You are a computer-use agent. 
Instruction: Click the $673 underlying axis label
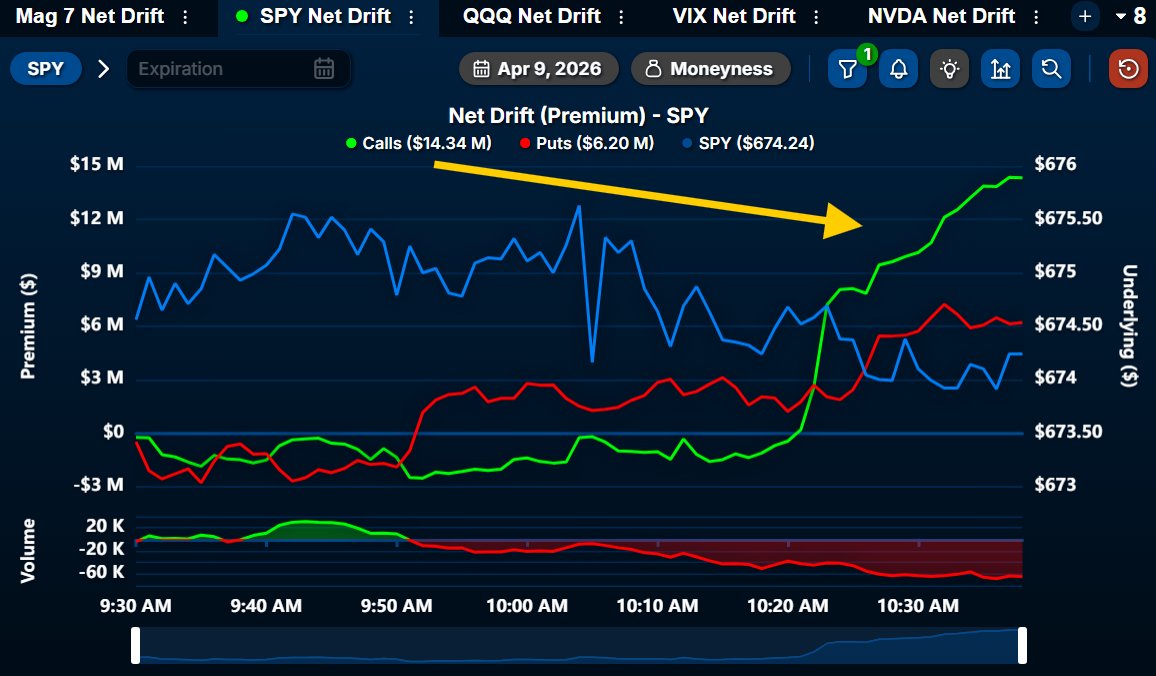[x=1055, y=485]
